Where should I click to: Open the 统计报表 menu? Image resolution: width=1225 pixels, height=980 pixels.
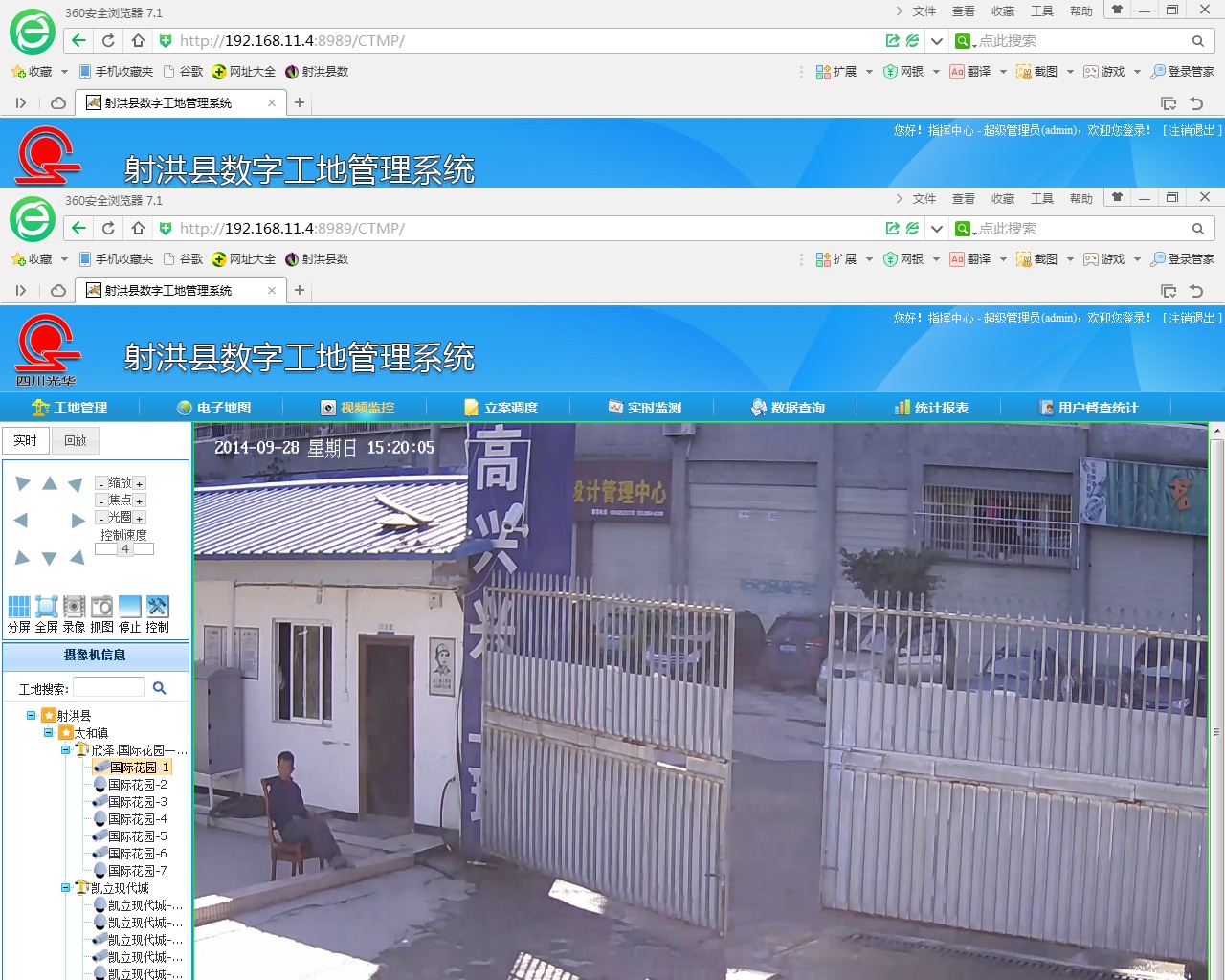(x=931, y=408)
